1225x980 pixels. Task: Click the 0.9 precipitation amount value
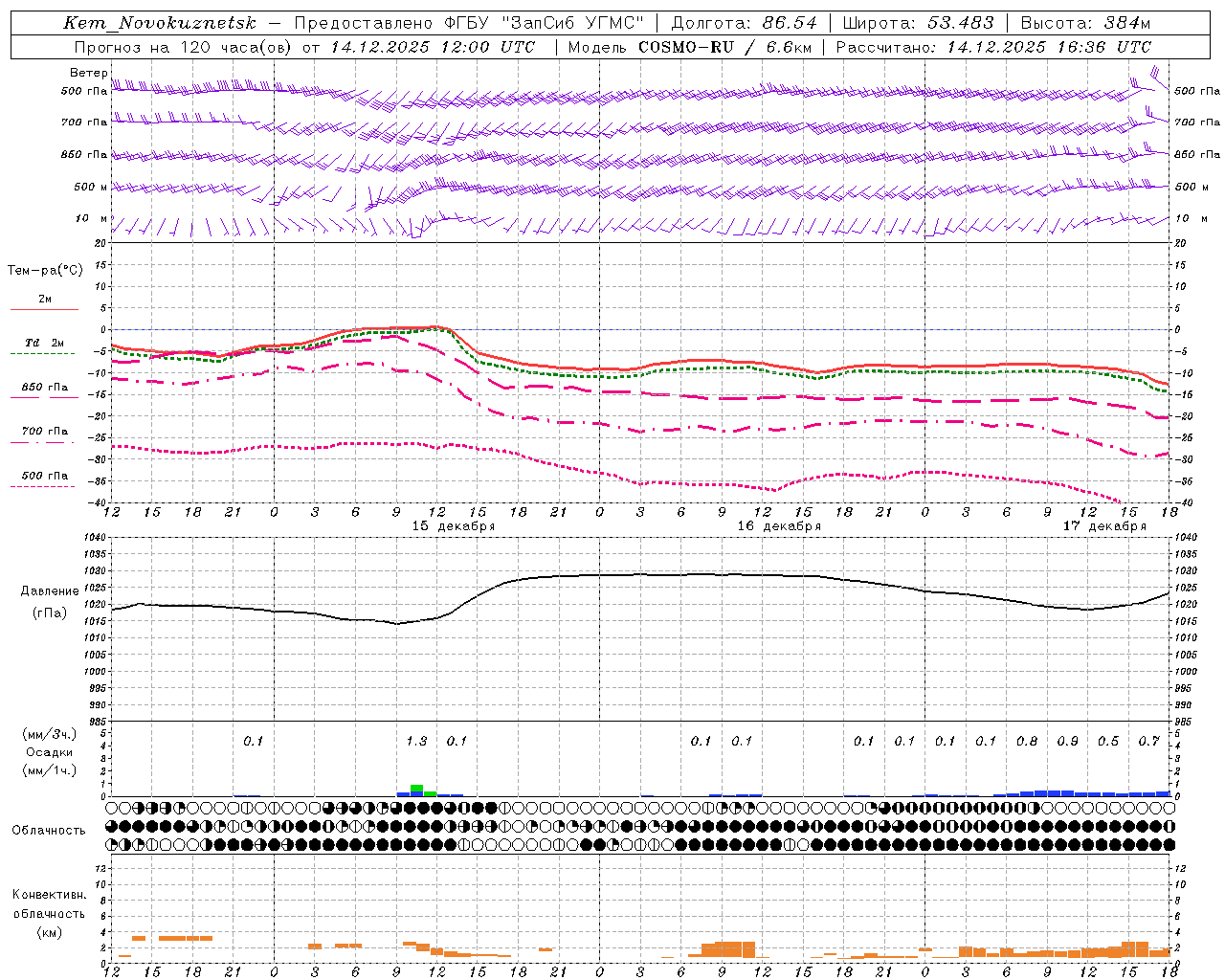1067,741
